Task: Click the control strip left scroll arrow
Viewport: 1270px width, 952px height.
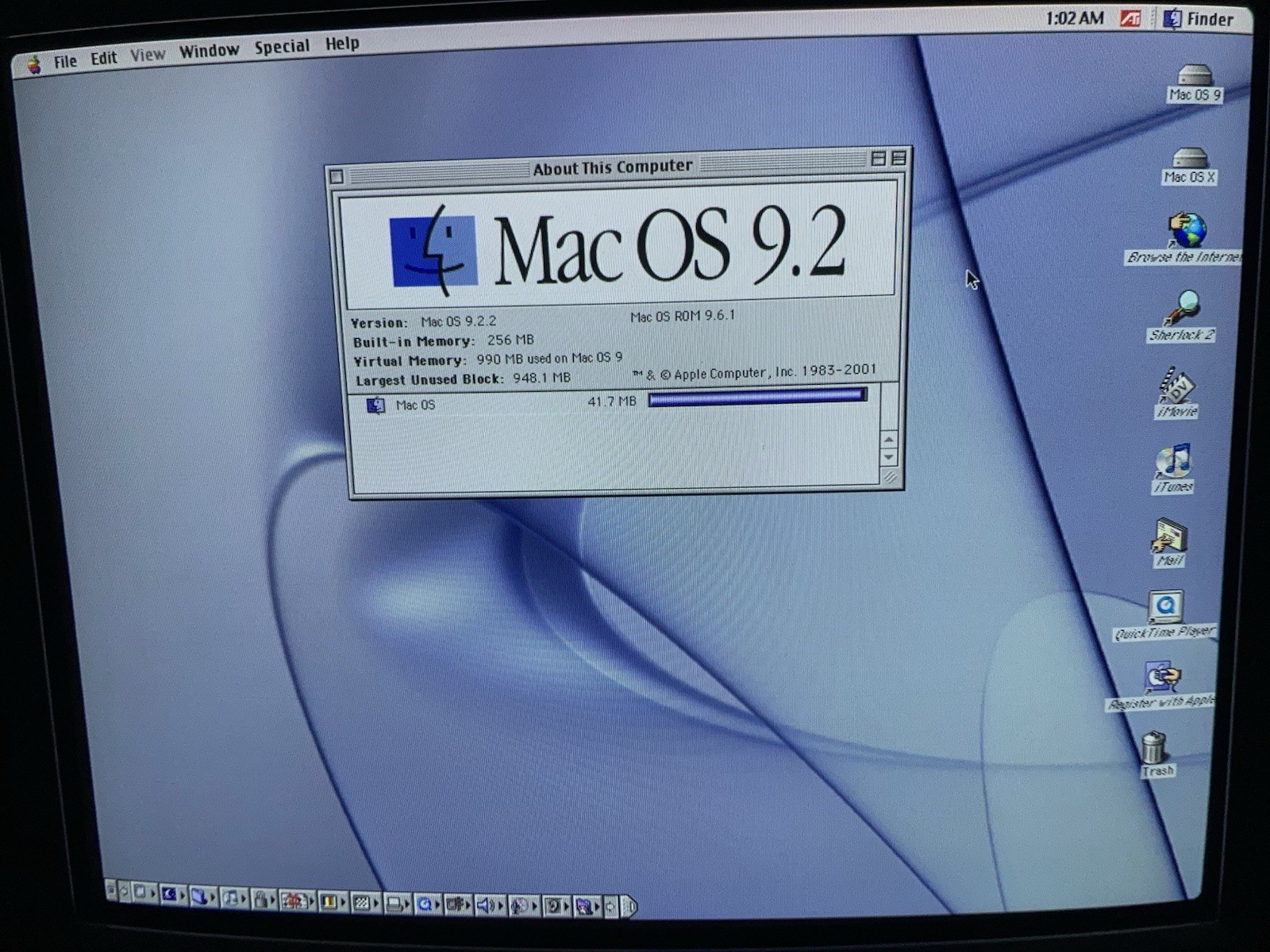Action: click(124, 891)
